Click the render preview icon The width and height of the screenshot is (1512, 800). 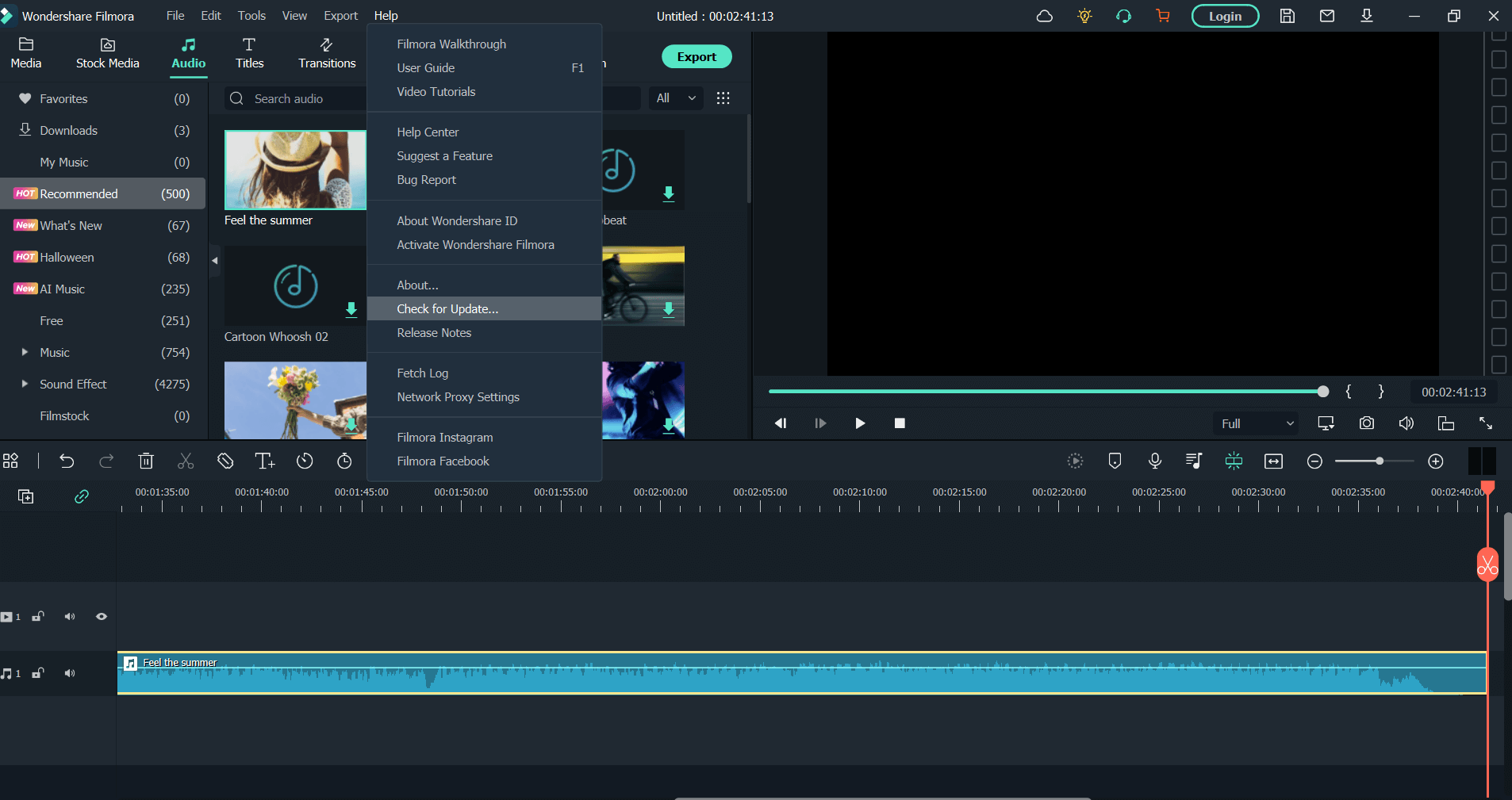[1075, 461]
